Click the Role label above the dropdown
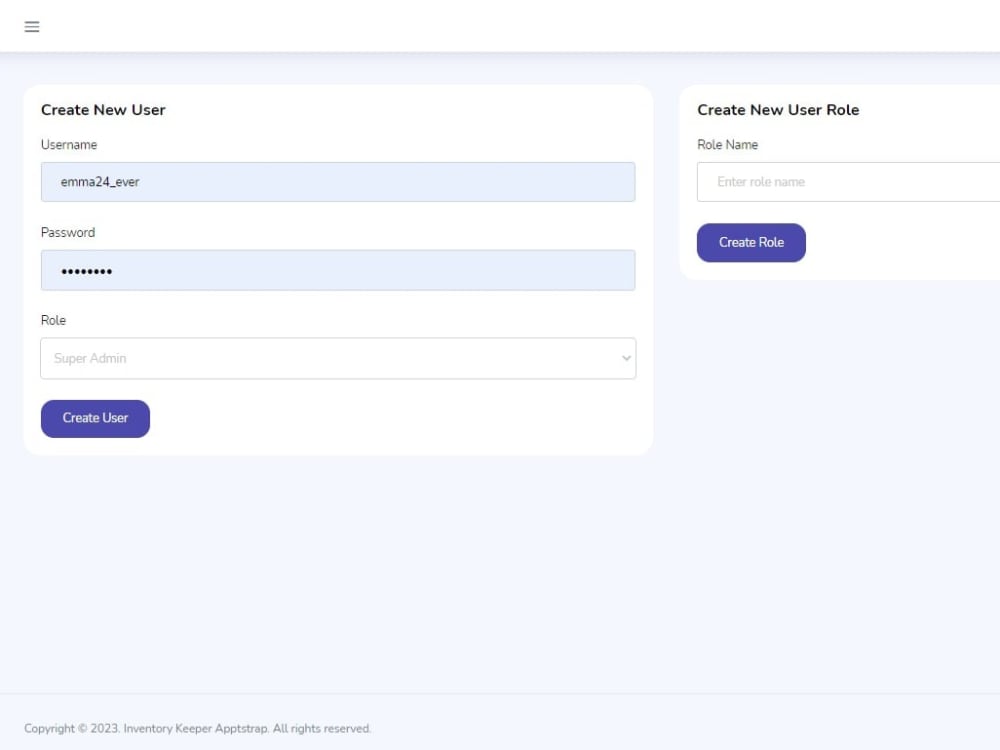This screenshot has width=1000, height=750. click(x=53, y=320)
